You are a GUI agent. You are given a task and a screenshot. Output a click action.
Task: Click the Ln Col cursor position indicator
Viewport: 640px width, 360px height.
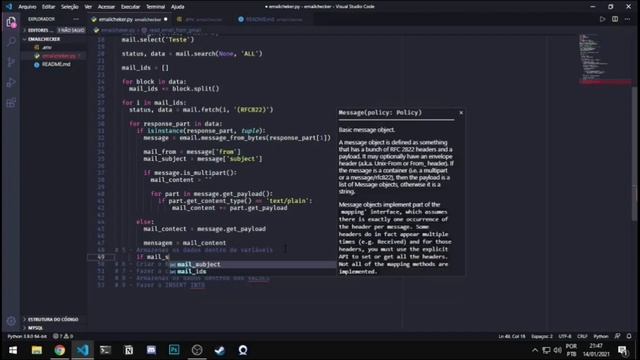point(511,336)
